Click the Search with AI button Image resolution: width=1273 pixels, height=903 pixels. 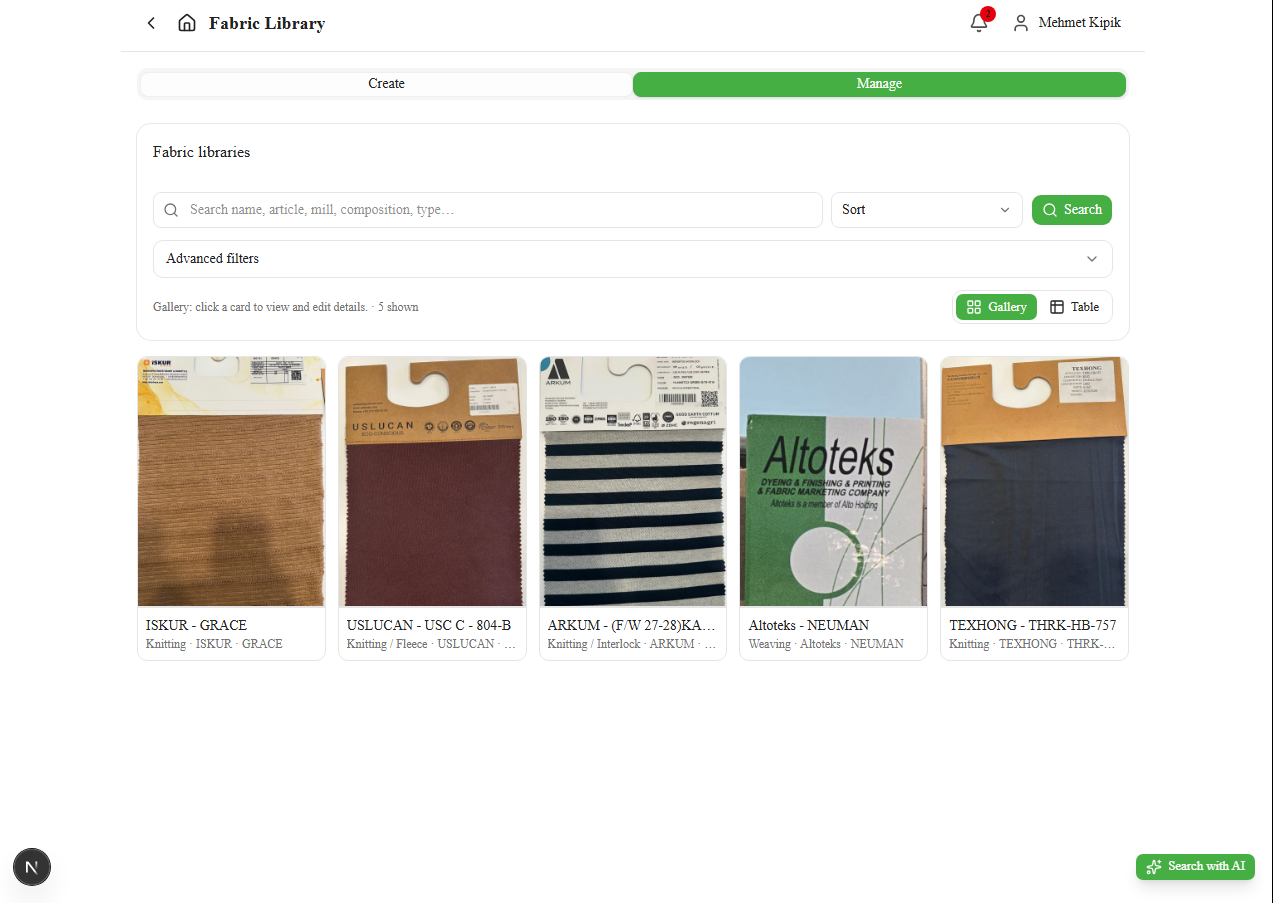pos(1195,867)
